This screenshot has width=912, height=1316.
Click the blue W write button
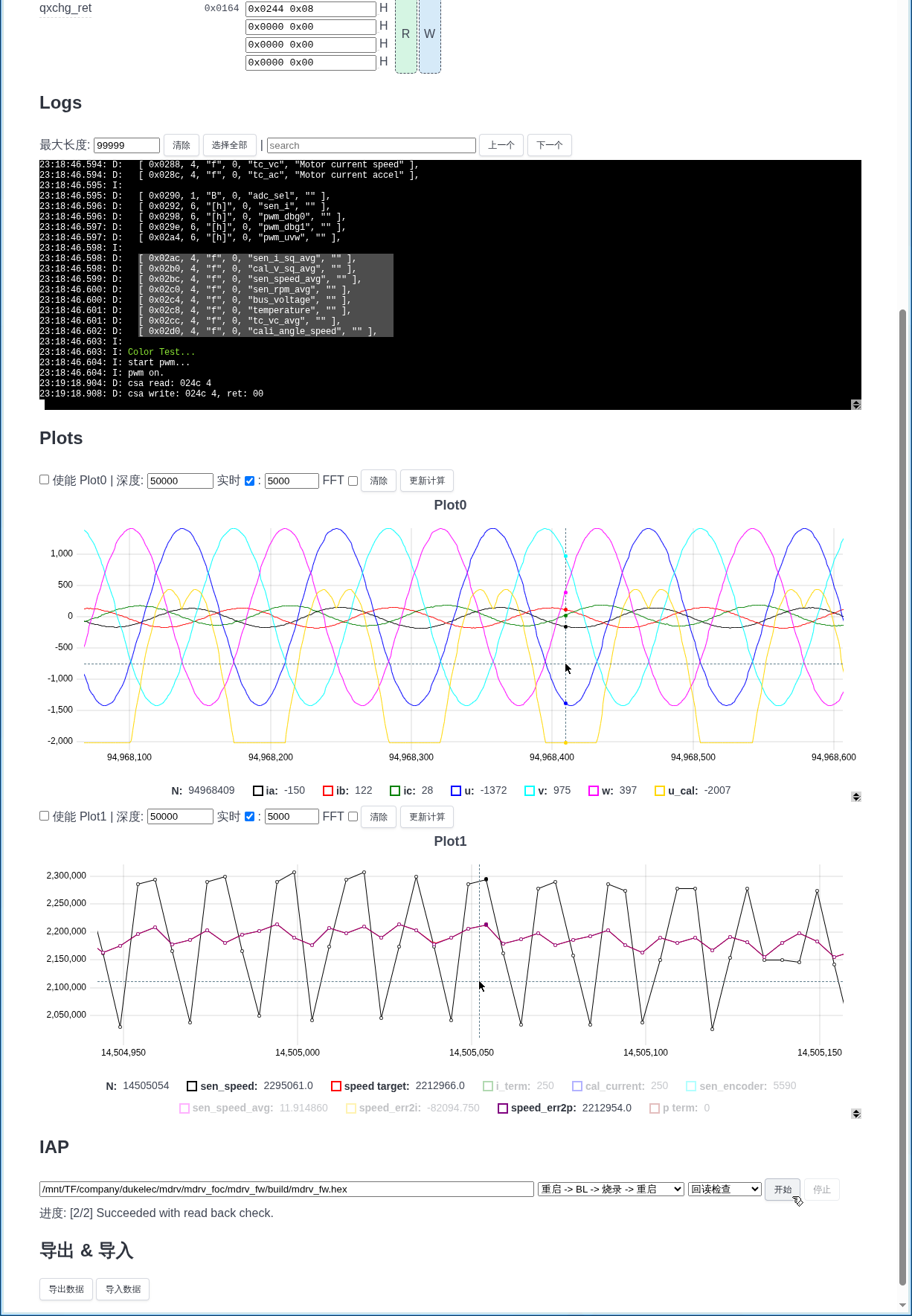click(429, 34)
